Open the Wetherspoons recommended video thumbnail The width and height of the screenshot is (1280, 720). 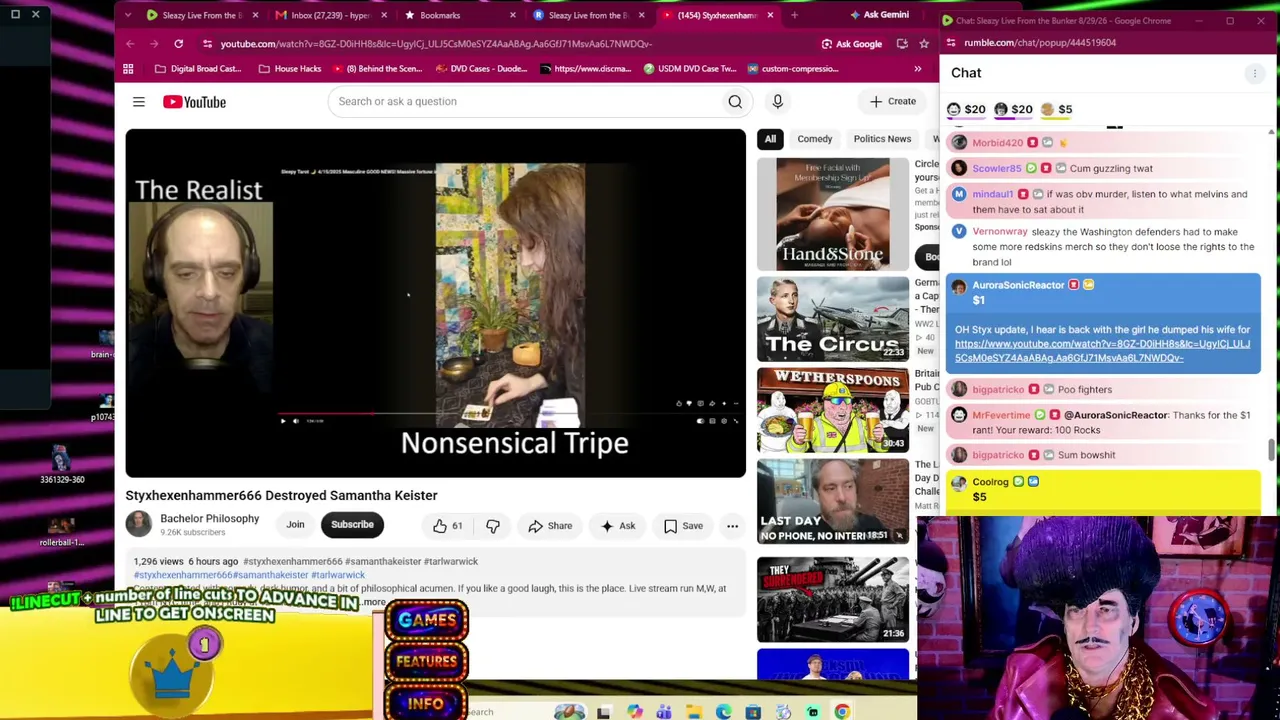[833, 410]
